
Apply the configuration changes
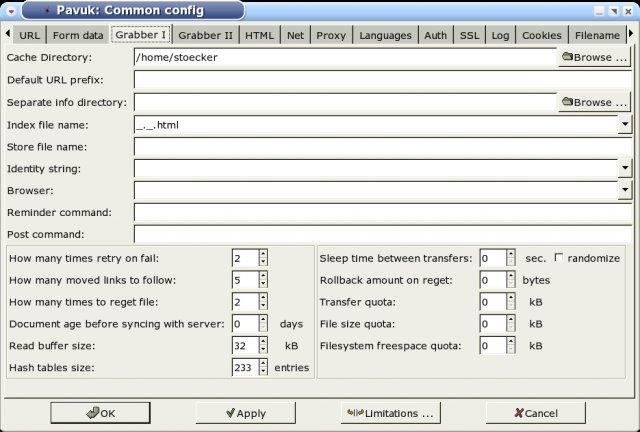pyautogui.click(x=246, y=413)
